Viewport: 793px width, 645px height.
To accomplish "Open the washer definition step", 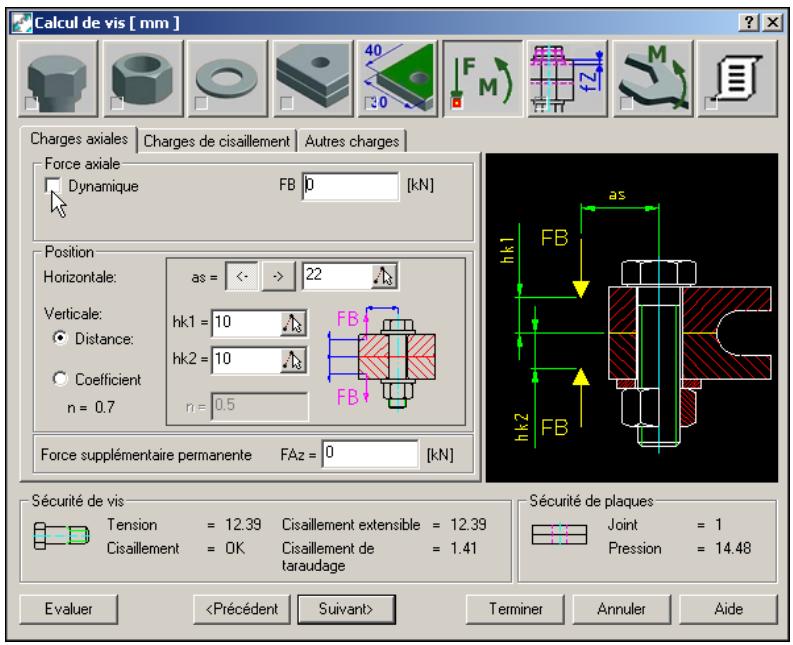I will (228, 79).
